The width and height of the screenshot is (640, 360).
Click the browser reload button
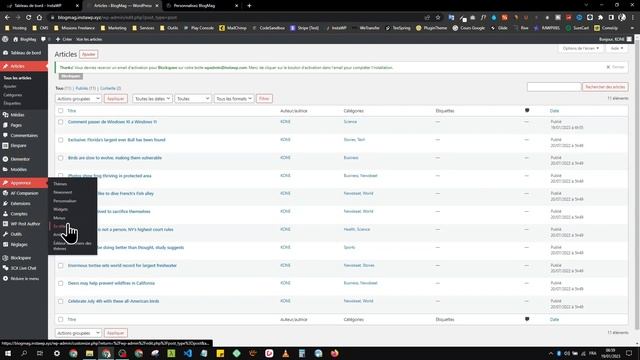point(29,18)
